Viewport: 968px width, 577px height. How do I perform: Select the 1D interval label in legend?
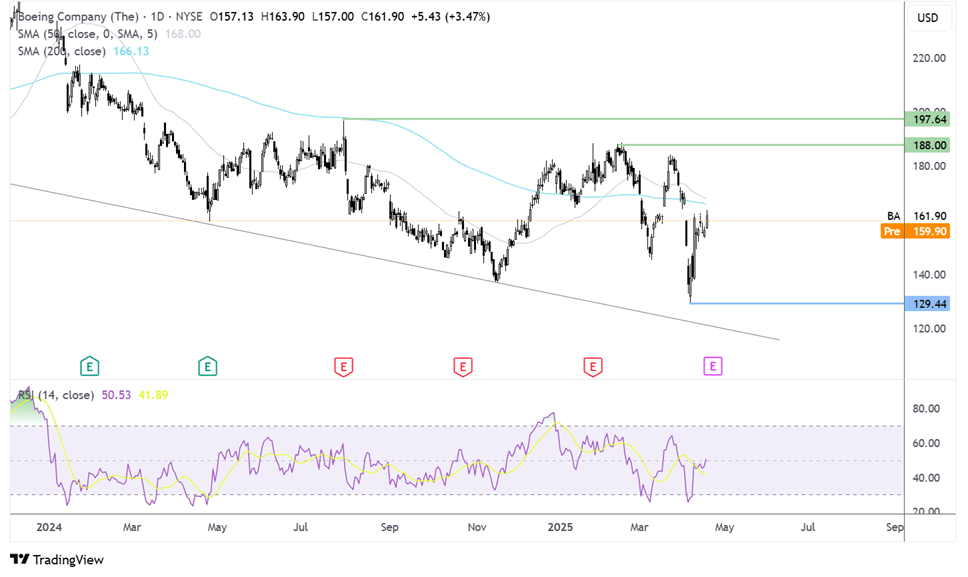tap(157, 17)
